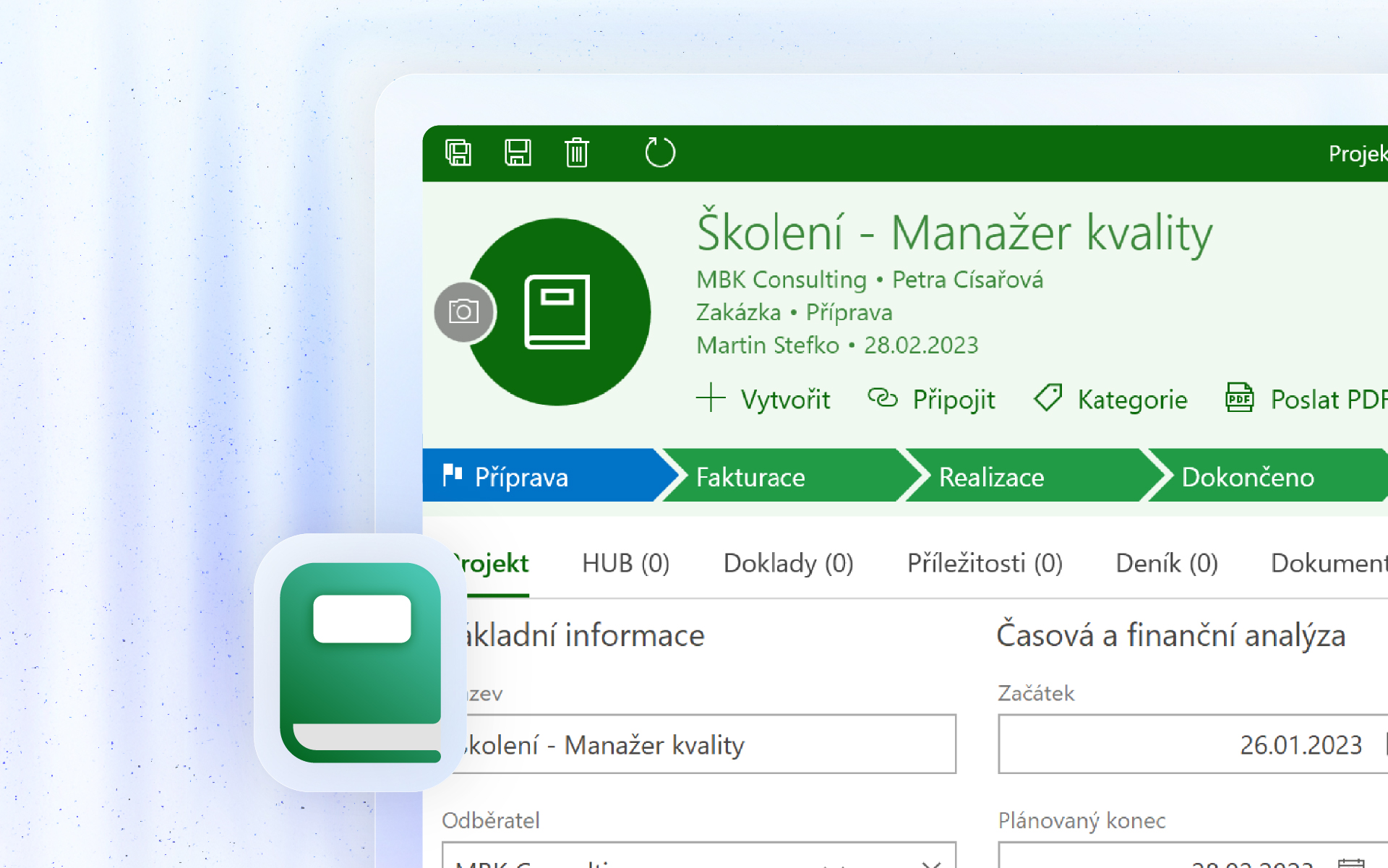Switch to the Doklady (0) tab
The height and width of the screenshot is (868, 1388).
click(788, 563)
